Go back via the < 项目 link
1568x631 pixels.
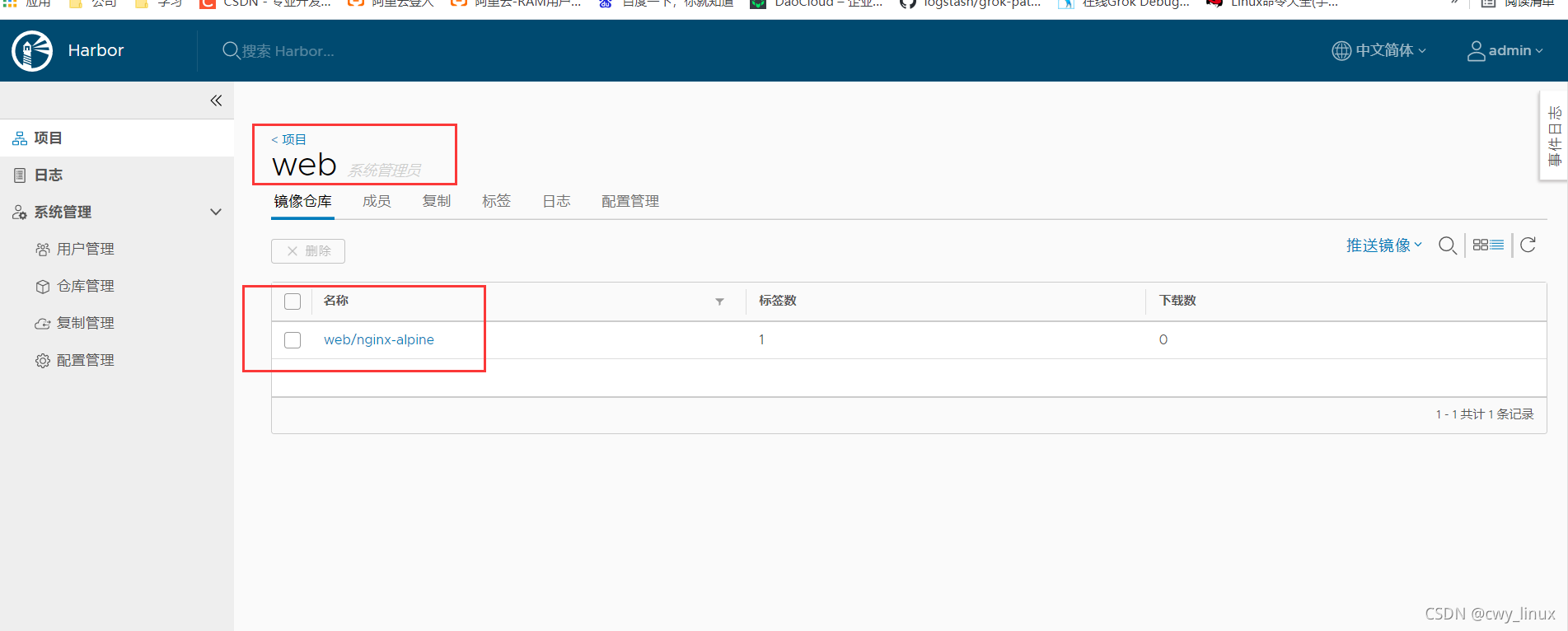(288, 139)
